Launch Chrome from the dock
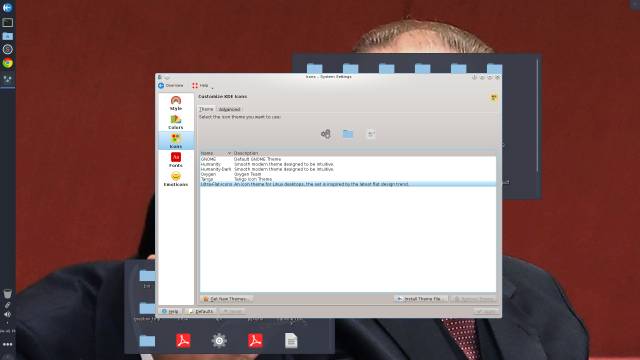The height and width of the screenshot is (360, 640). pyautogui.click(x=7, y=63)
